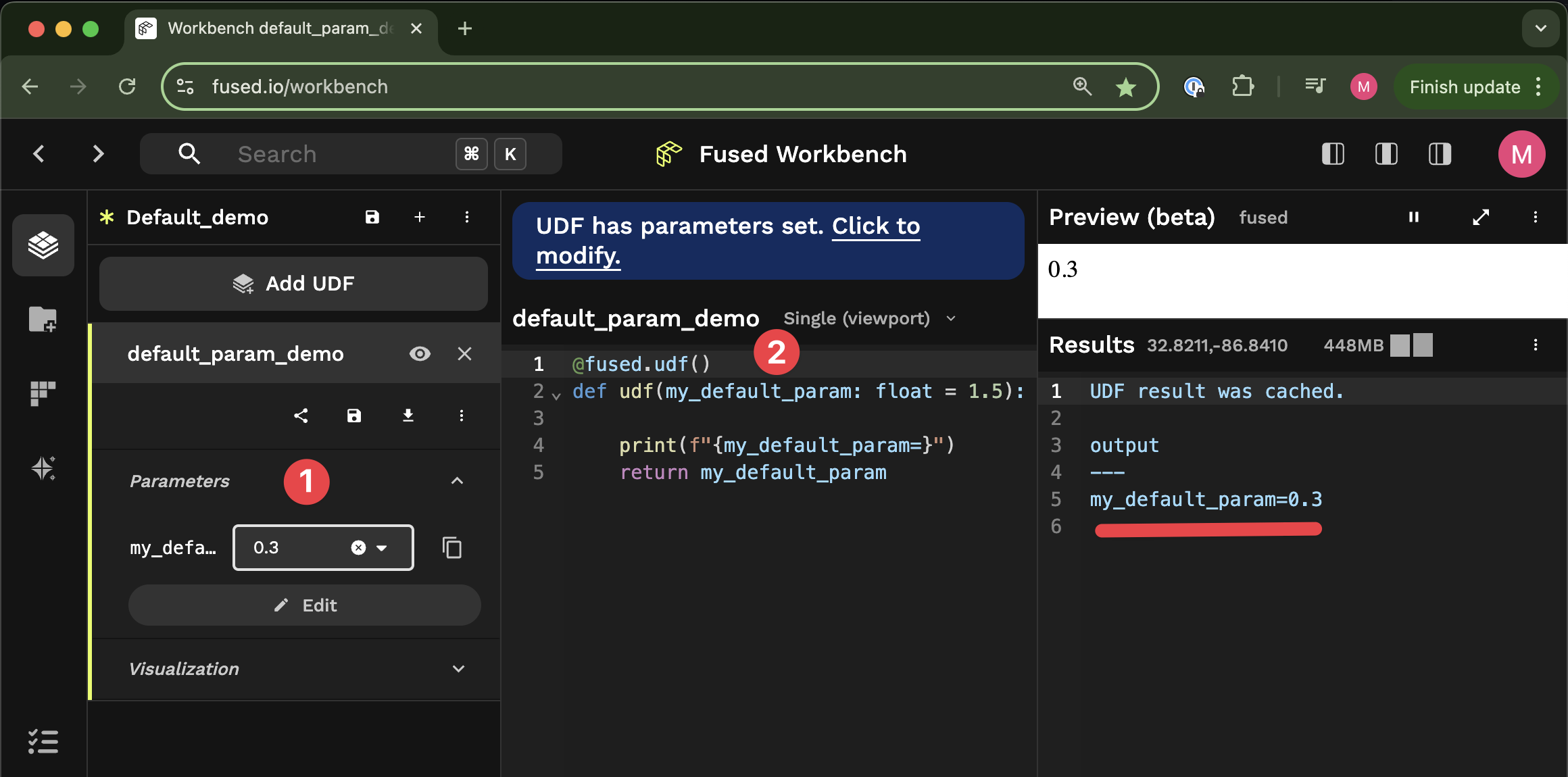1568x777 pixels.
Task: Open the checklist icon at sidebar bottom
Action: pos(43,741)
